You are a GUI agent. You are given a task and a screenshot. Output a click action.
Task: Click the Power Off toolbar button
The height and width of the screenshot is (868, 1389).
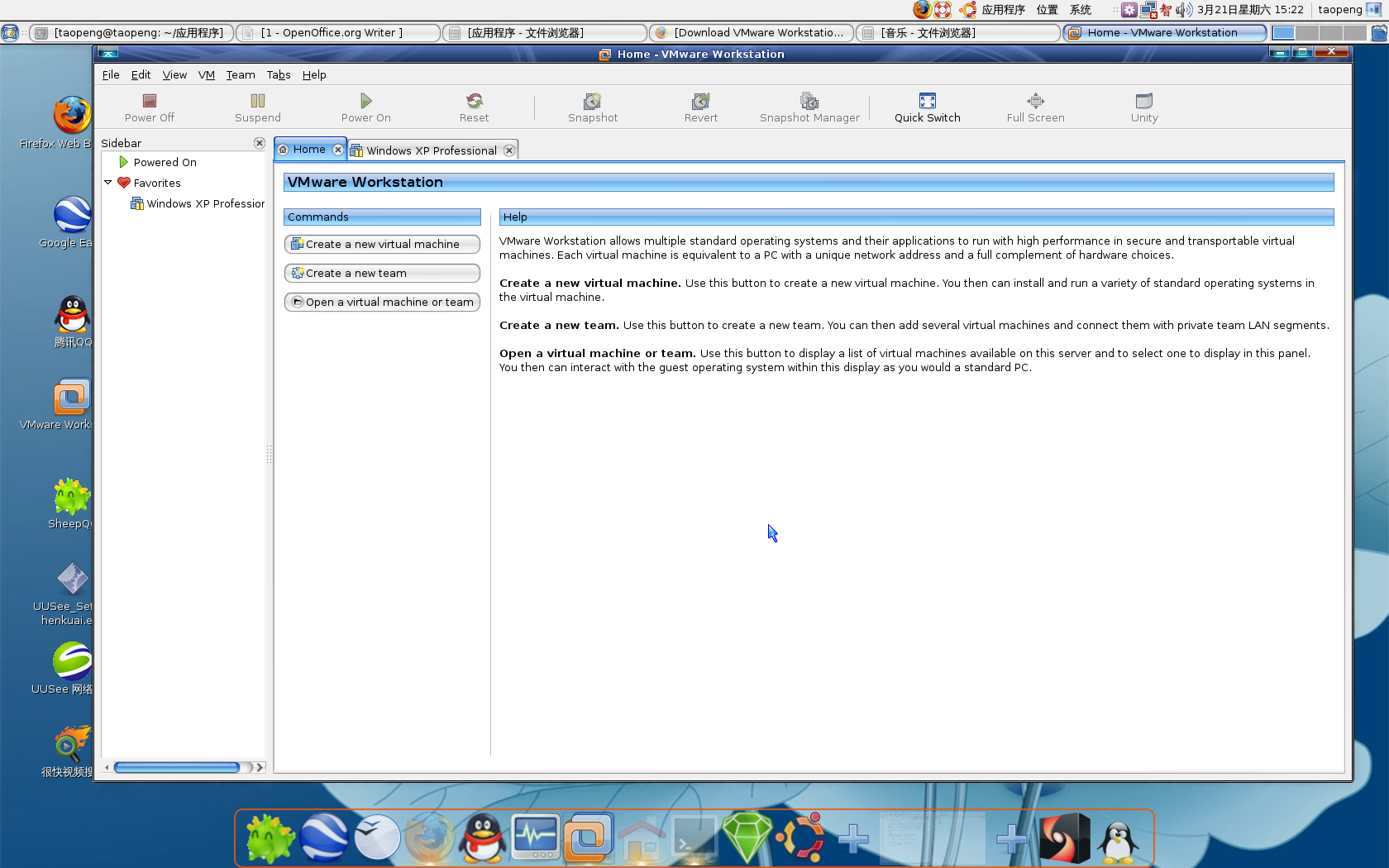click(x=150, y=107)
